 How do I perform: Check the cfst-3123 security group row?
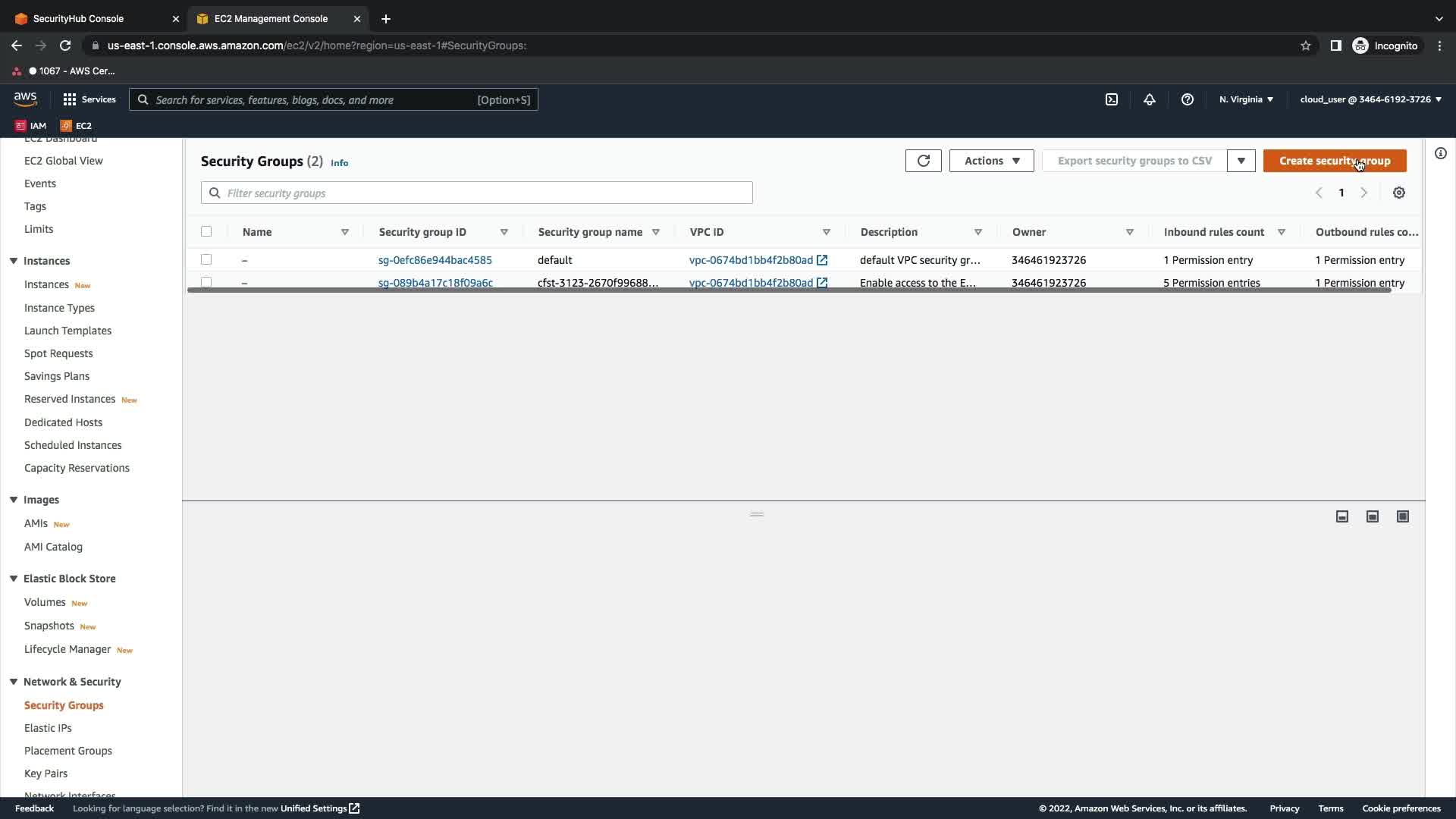click(x=206, y=281)
